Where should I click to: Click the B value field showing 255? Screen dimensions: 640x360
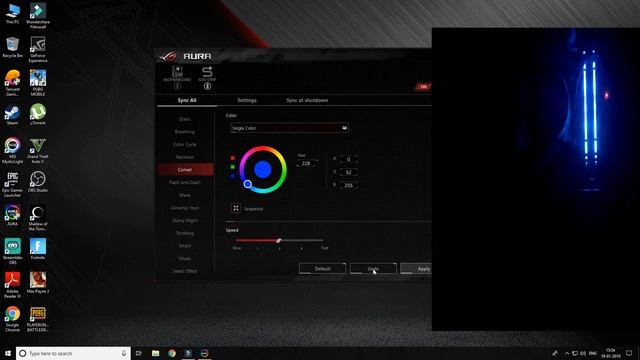pyautogui.click(x=348, y=185)
